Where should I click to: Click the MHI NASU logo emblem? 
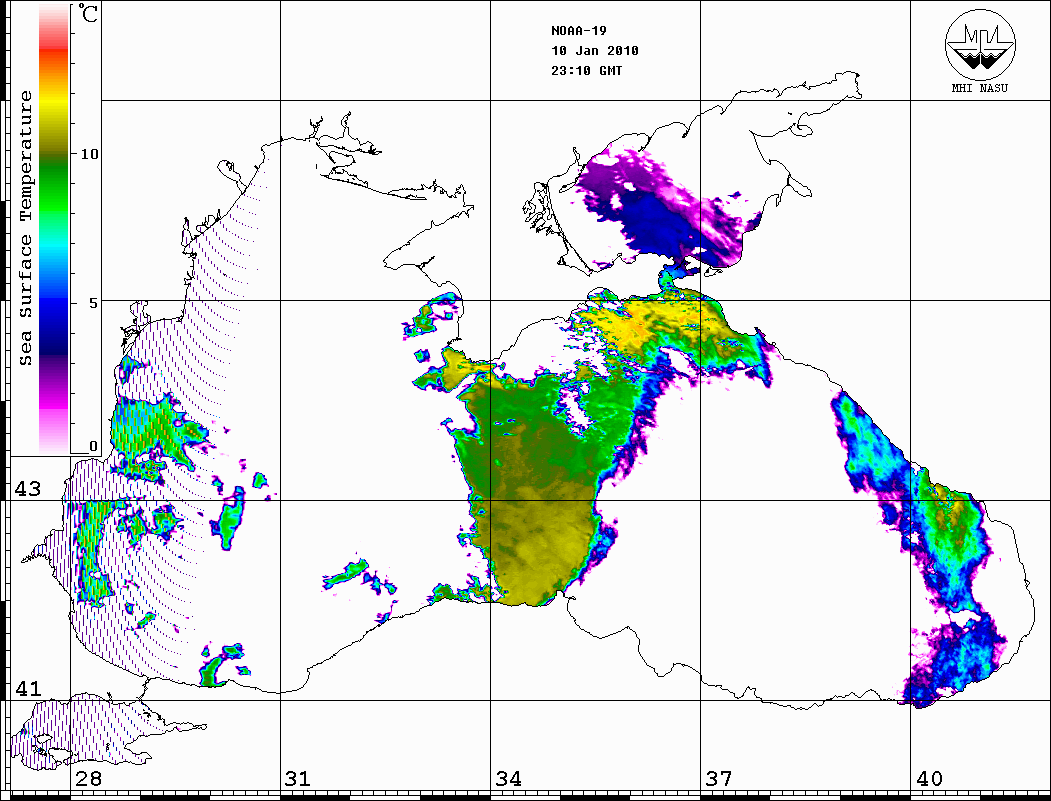coord(980,44)
